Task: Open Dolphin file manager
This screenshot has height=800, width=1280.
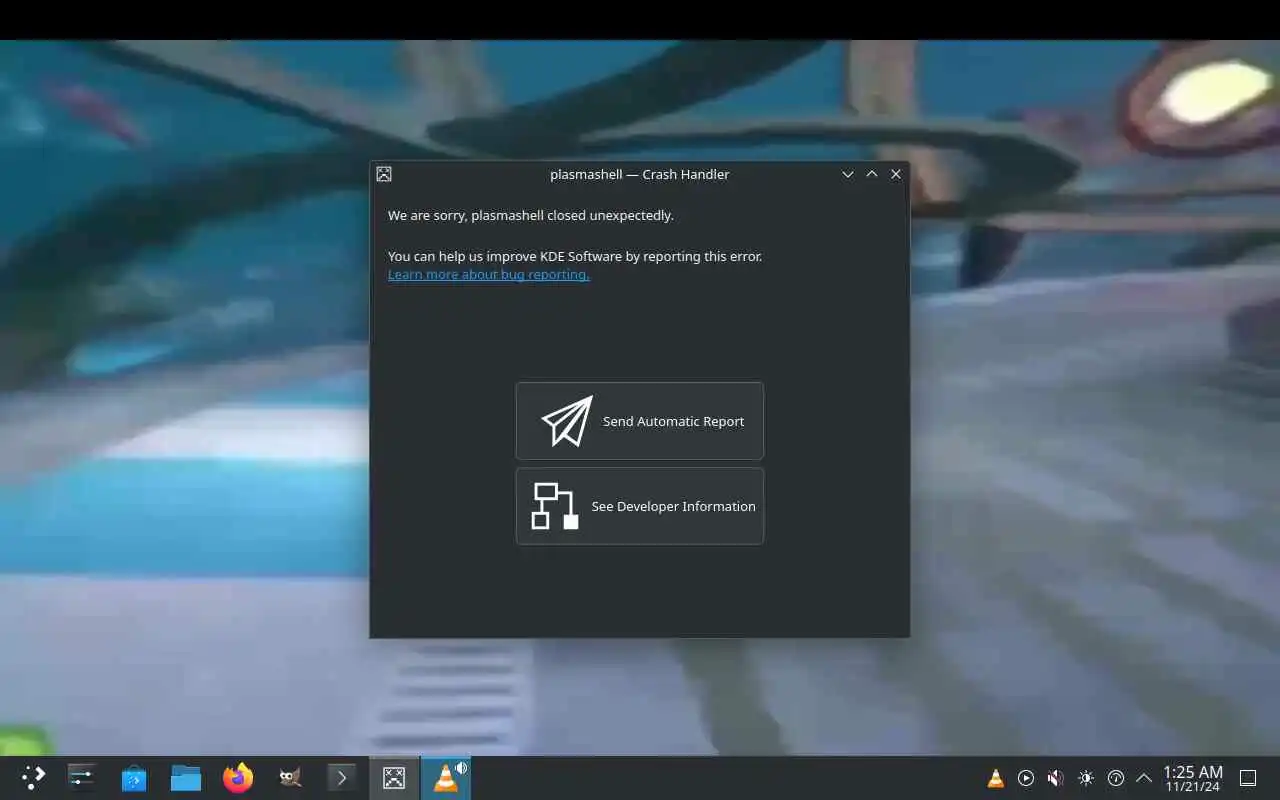Action: click(186, 778)
